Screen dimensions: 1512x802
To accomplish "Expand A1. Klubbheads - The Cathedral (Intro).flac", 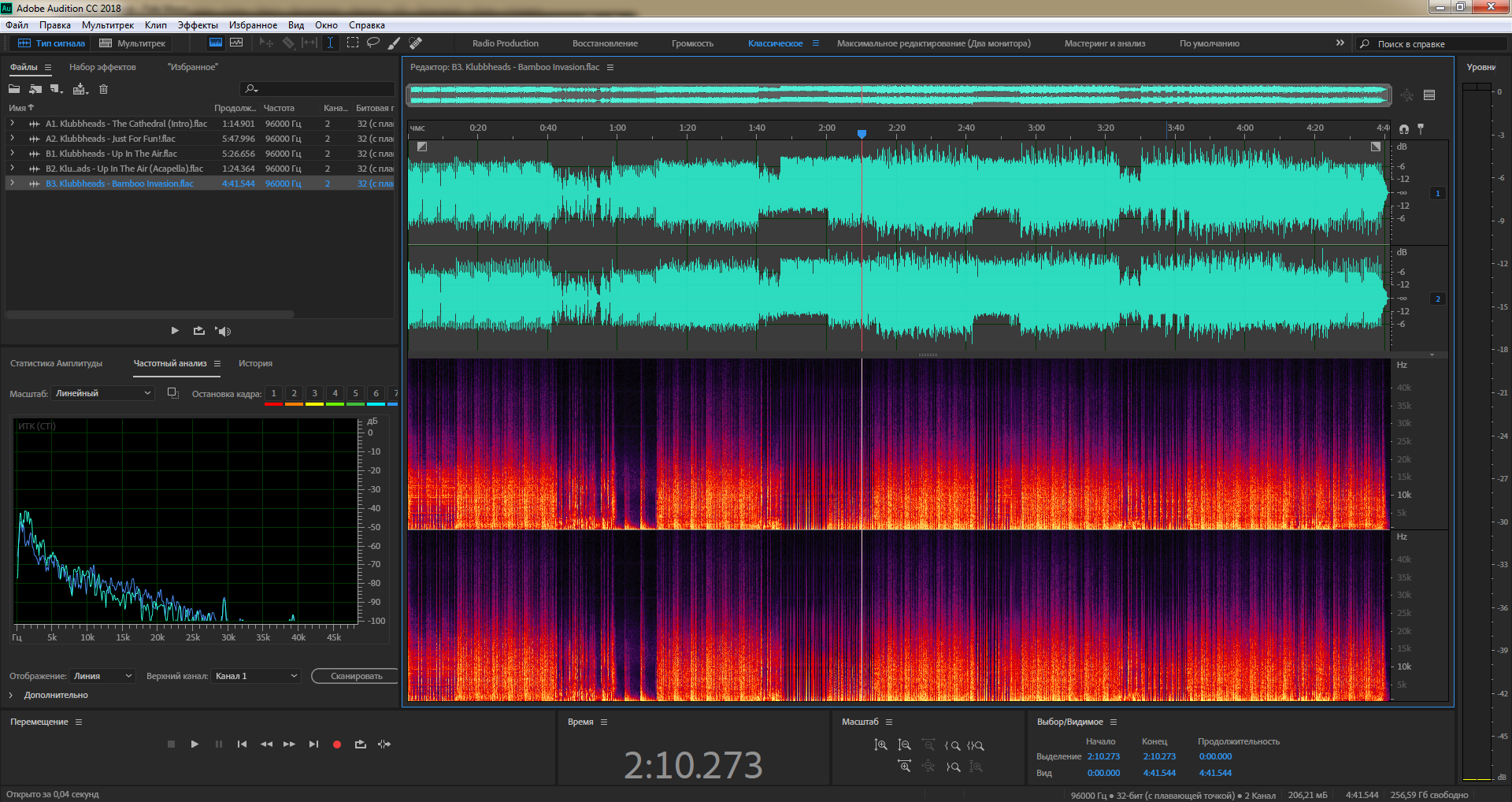I will tap(12, 124).
